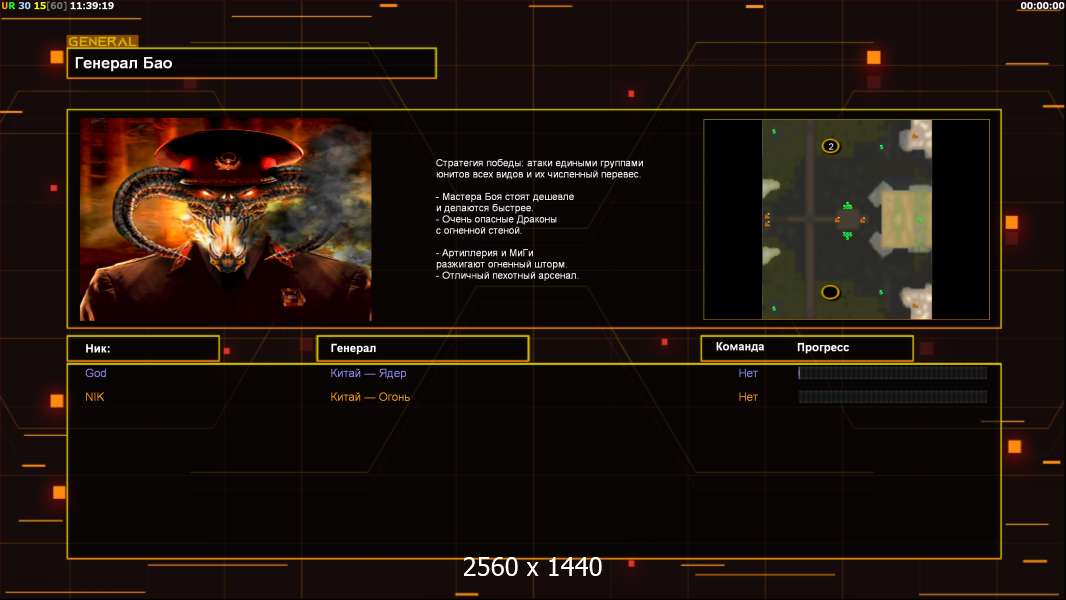Image resolution: width=1066 pixels, height=600 pixels.
Task: Click the 00:00:00 timer at top right
Action: pyautogui.click(x=1041, y=6)
